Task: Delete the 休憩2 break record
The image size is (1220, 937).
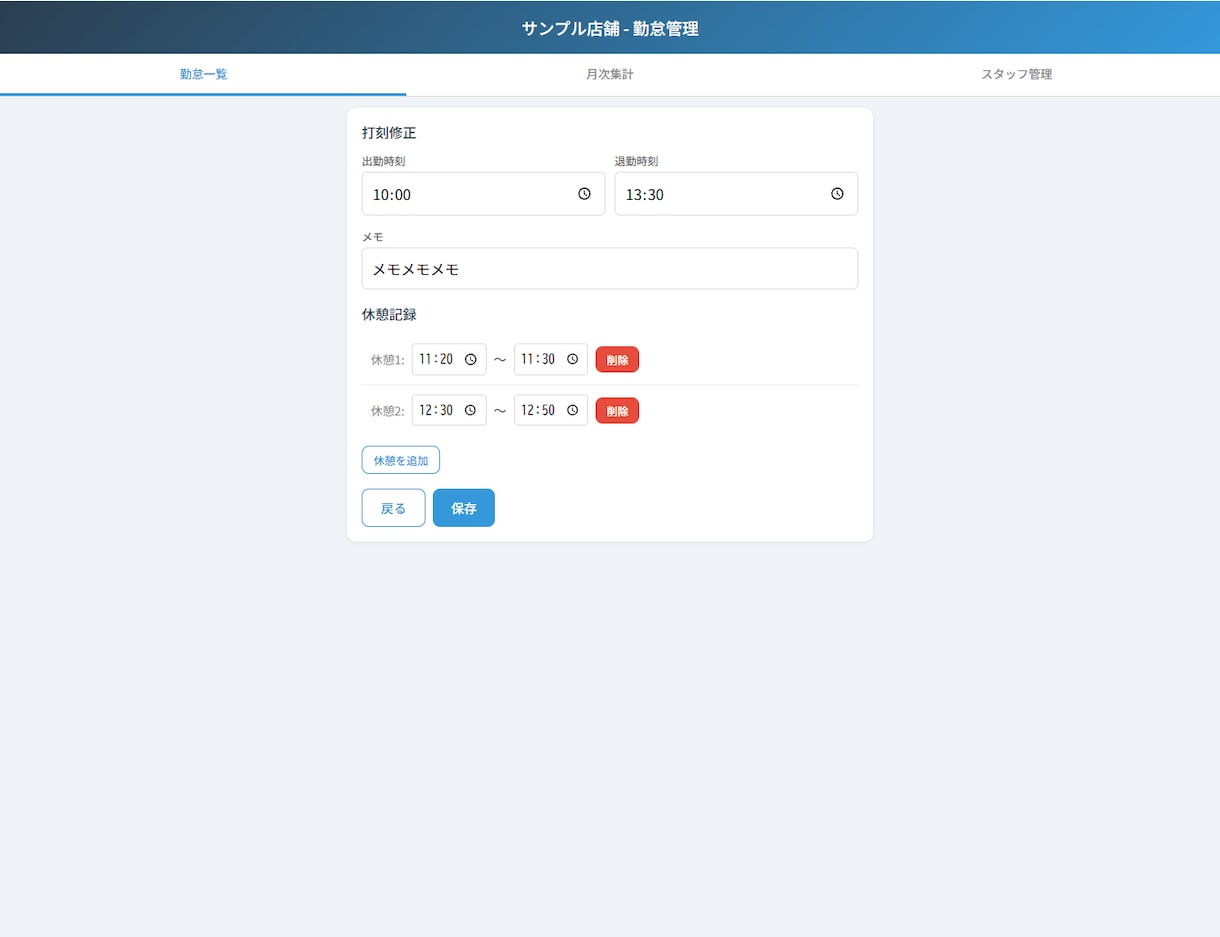Action: tap(617, 411)
